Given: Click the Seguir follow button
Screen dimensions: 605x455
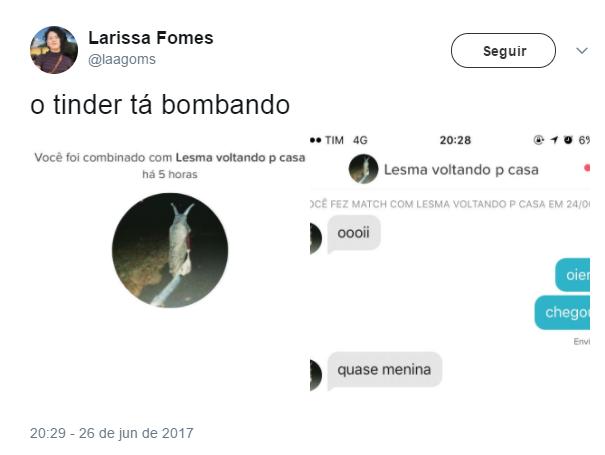Looking at the screenshot, I should (503, 51).
